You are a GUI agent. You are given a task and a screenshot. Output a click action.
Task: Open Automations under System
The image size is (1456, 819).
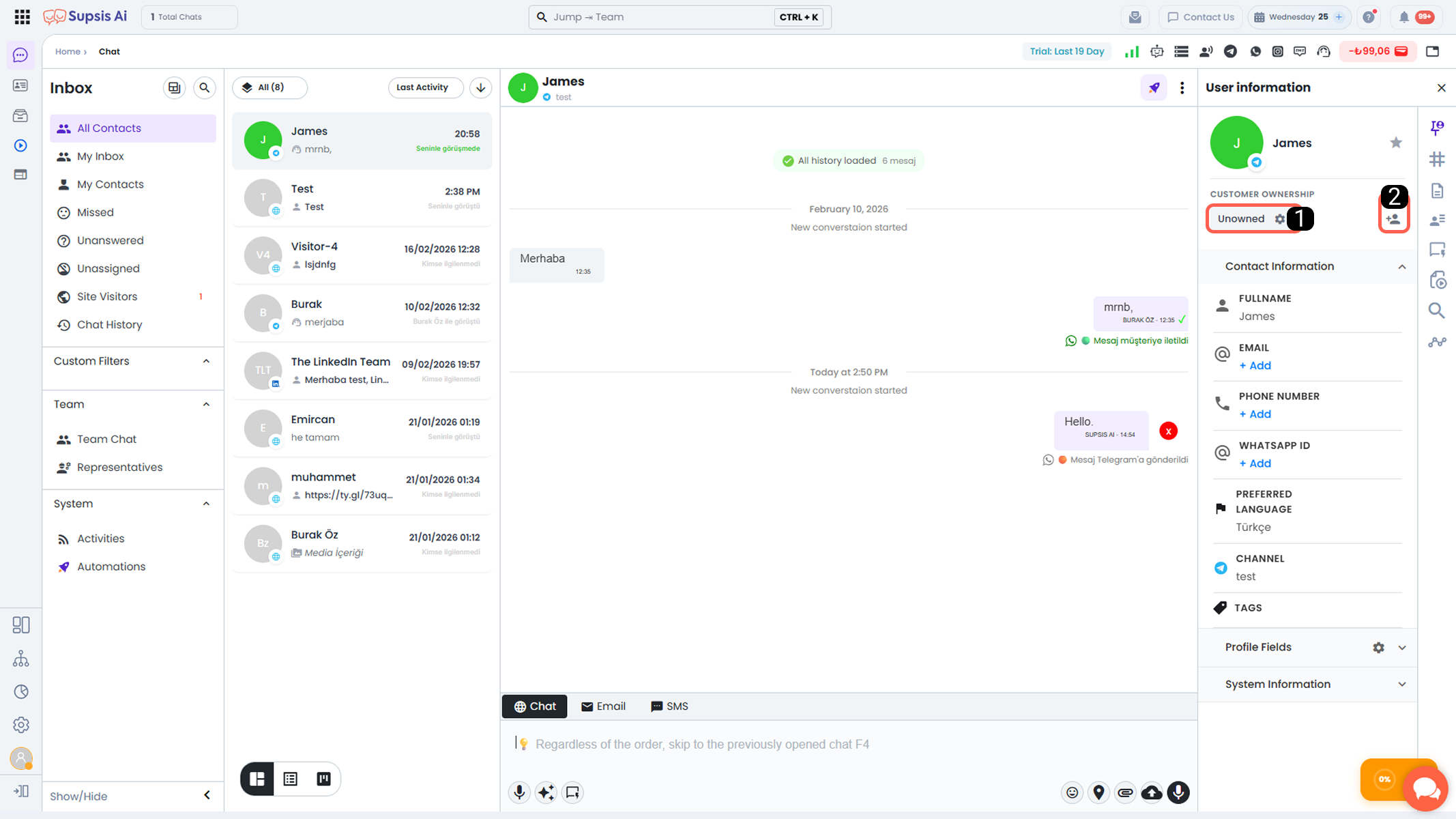click(133, 566)
